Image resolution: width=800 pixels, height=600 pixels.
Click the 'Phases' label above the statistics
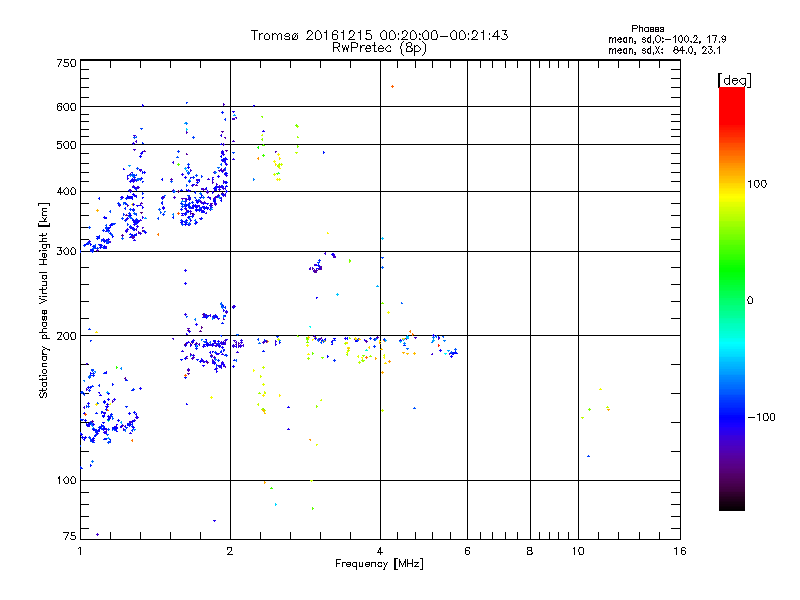click(x=647, y=29)
